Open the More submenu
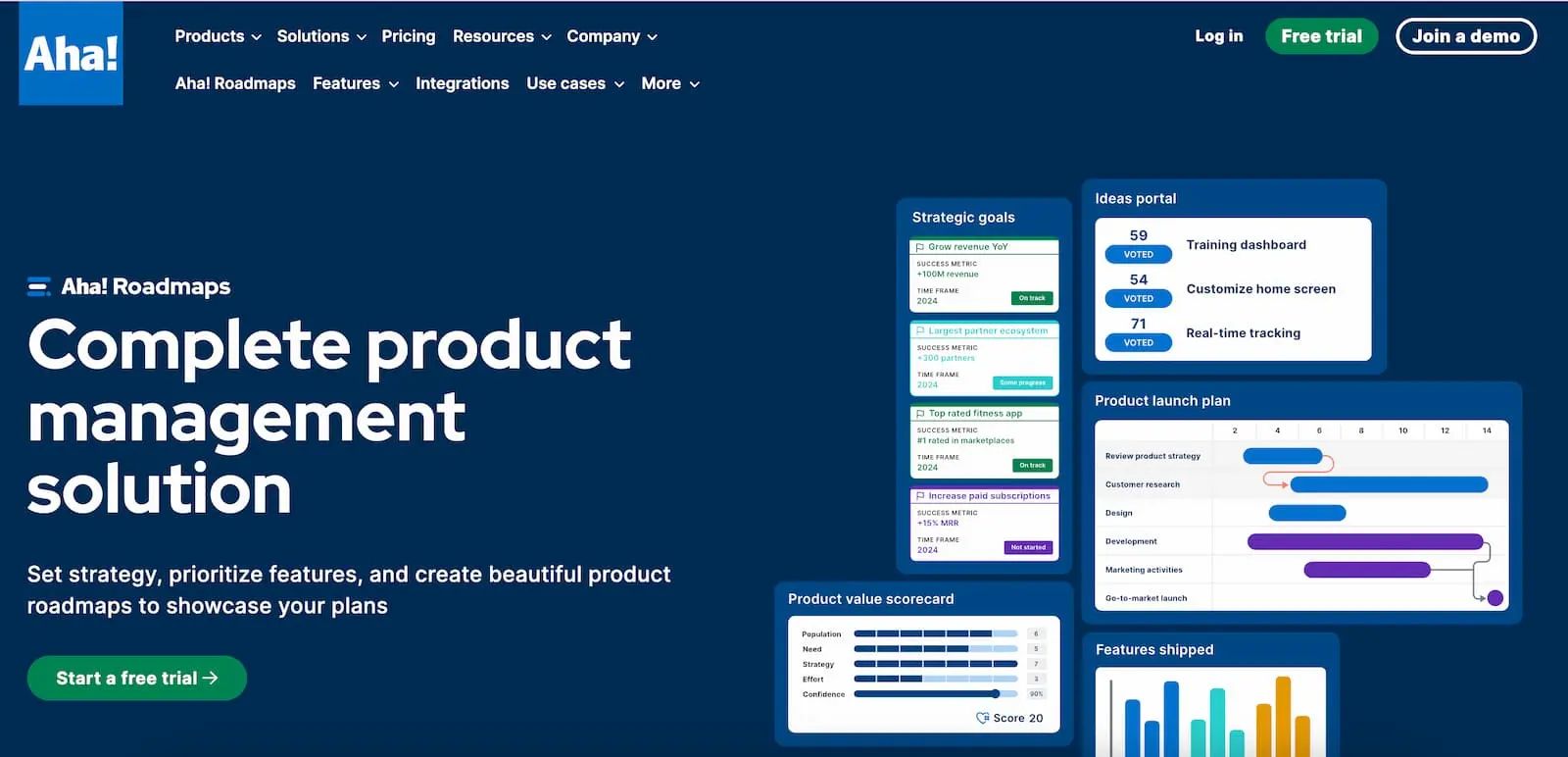The height and width of the screenshot is (757, 1568). click(x=670, y=83)
